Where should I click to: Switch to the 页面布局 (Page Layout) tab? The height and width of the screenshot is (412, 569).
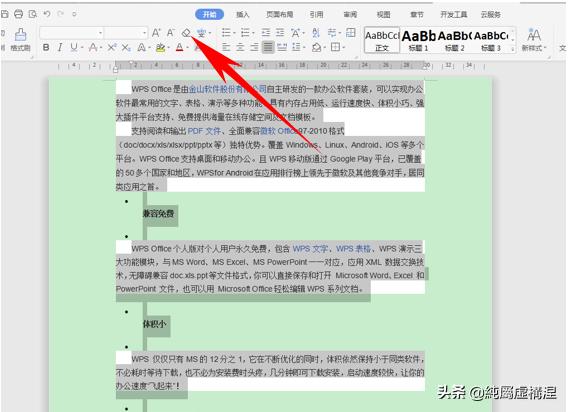[279, 15]
